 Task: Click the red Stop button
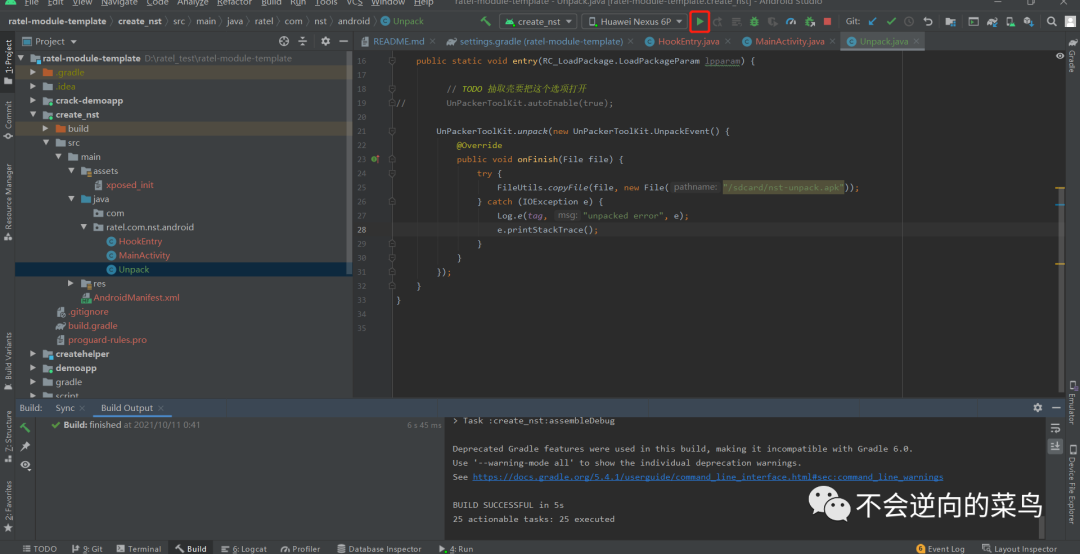coord(827,22)
